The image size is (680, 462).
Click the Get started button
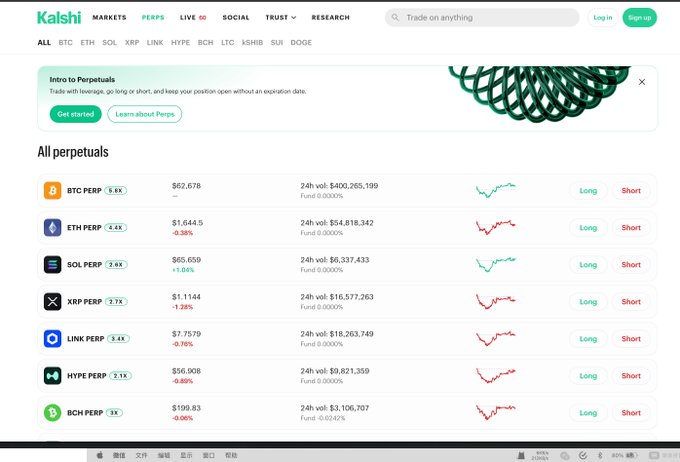(75, 114)
